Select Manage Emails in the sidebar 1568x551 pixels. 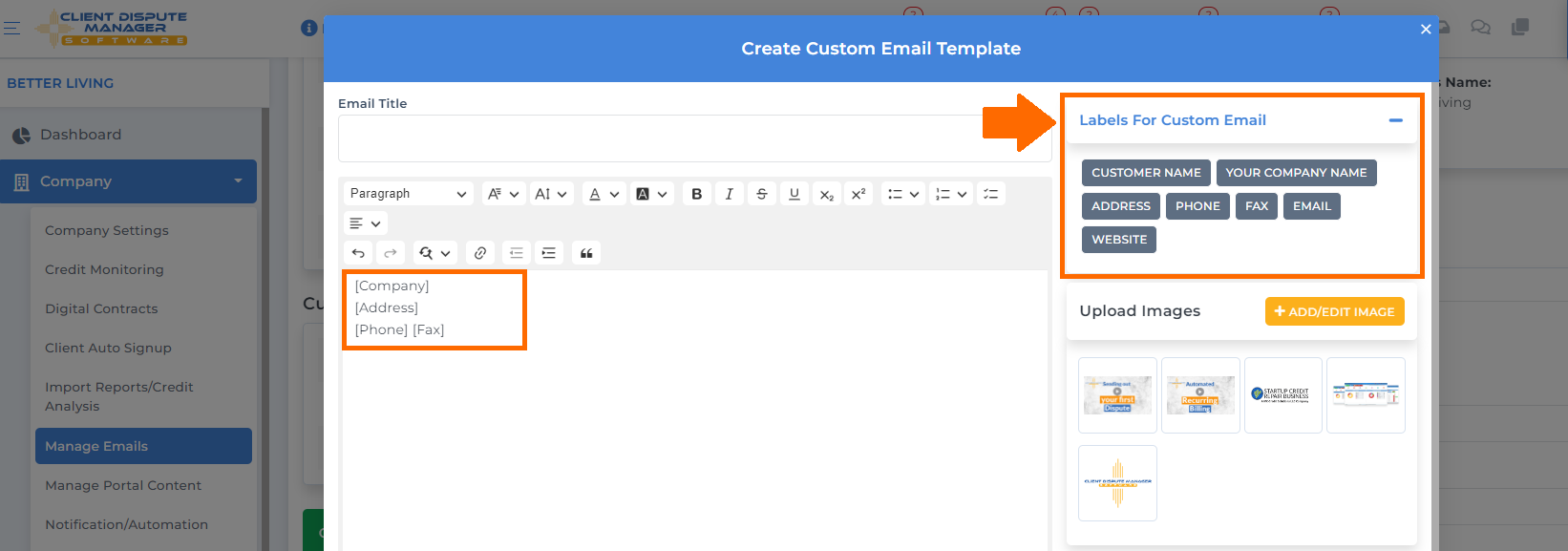(143, 446)
